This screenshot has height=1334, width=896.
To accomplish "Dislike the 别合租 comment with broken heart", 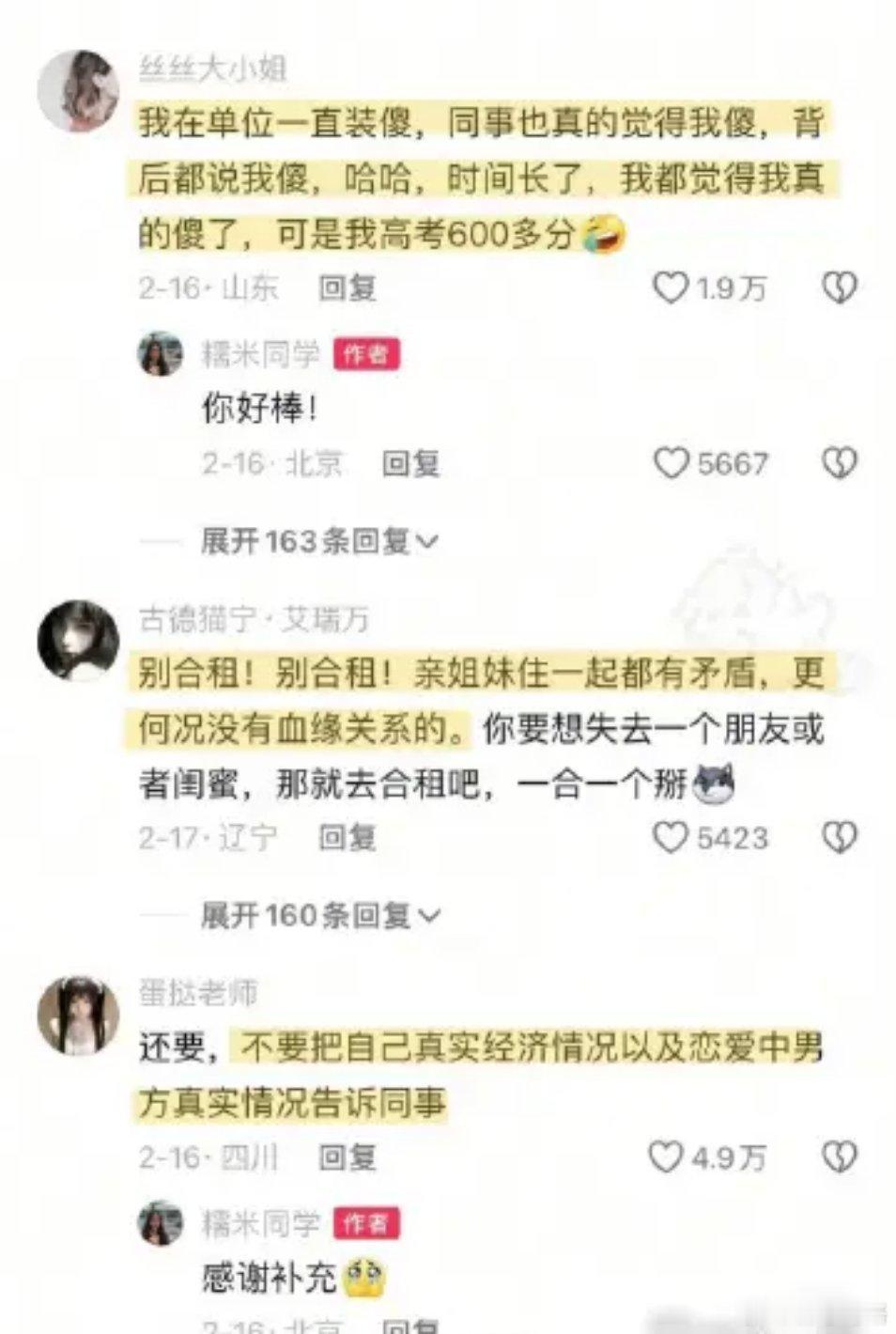I will coord(839,837).
